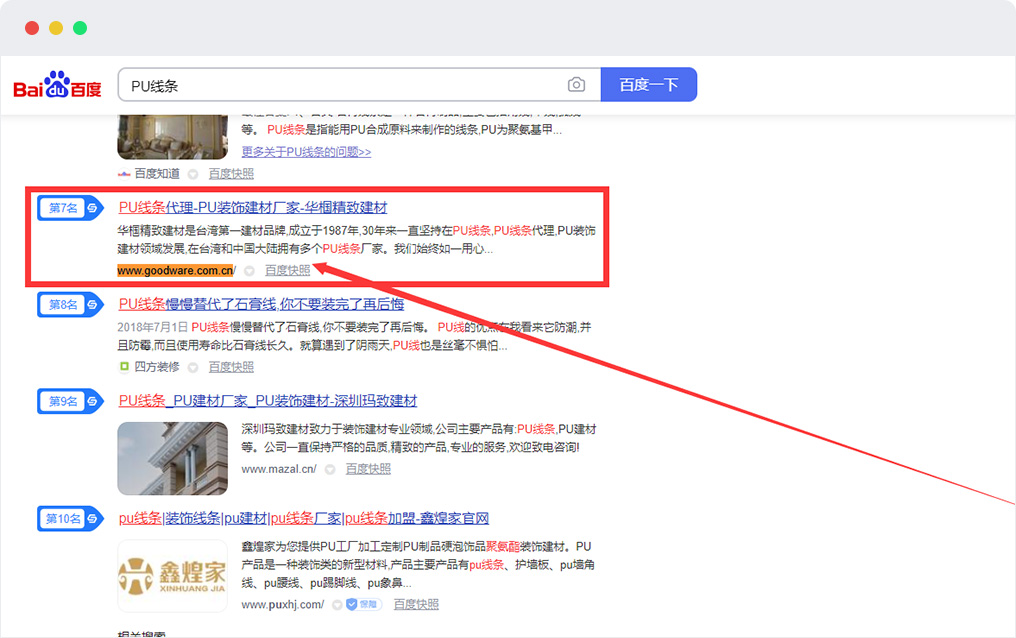This screenshot has width=1016, height=638.
Task: Click the green window maximize dot
Action: pyautogui.click(x=80, y=28)
